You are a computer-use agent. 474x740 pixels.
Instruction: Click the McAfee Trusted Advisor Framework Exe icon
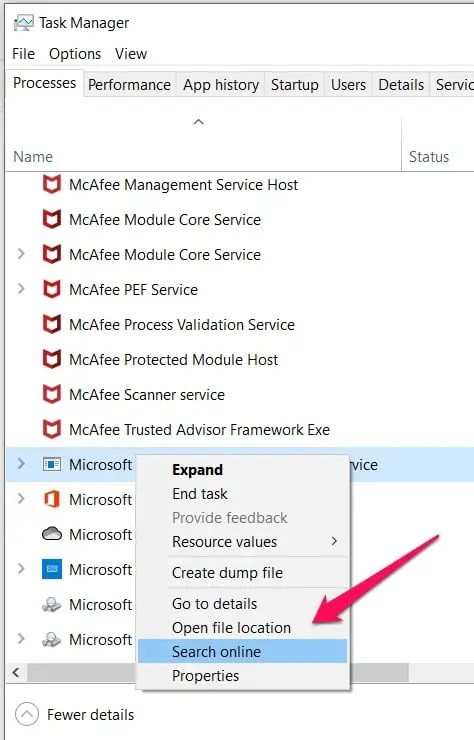(x=51, y=429)
